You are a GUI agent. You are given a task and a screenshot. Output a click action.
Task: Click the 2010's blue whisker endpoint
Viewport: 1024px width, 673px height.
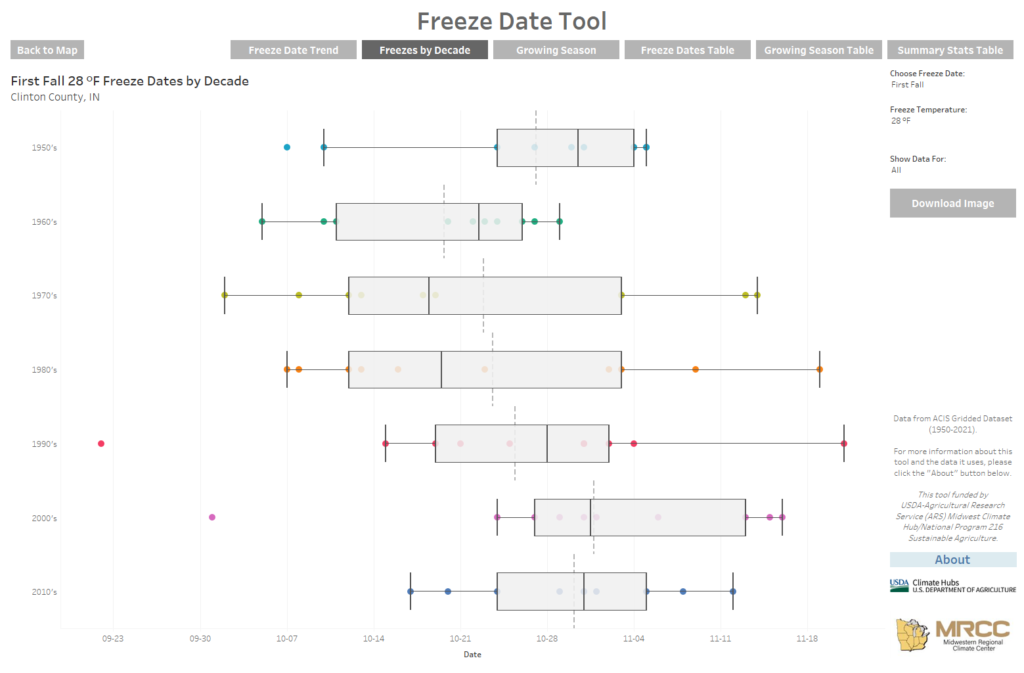[x=732, y=591]
